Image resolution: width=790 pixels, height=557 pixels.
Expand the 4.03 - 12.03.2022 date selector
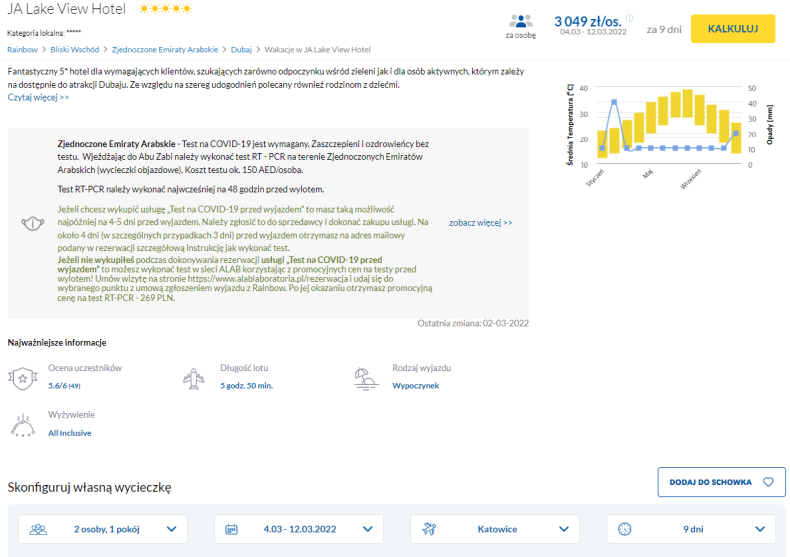click(x=299, y=529)
